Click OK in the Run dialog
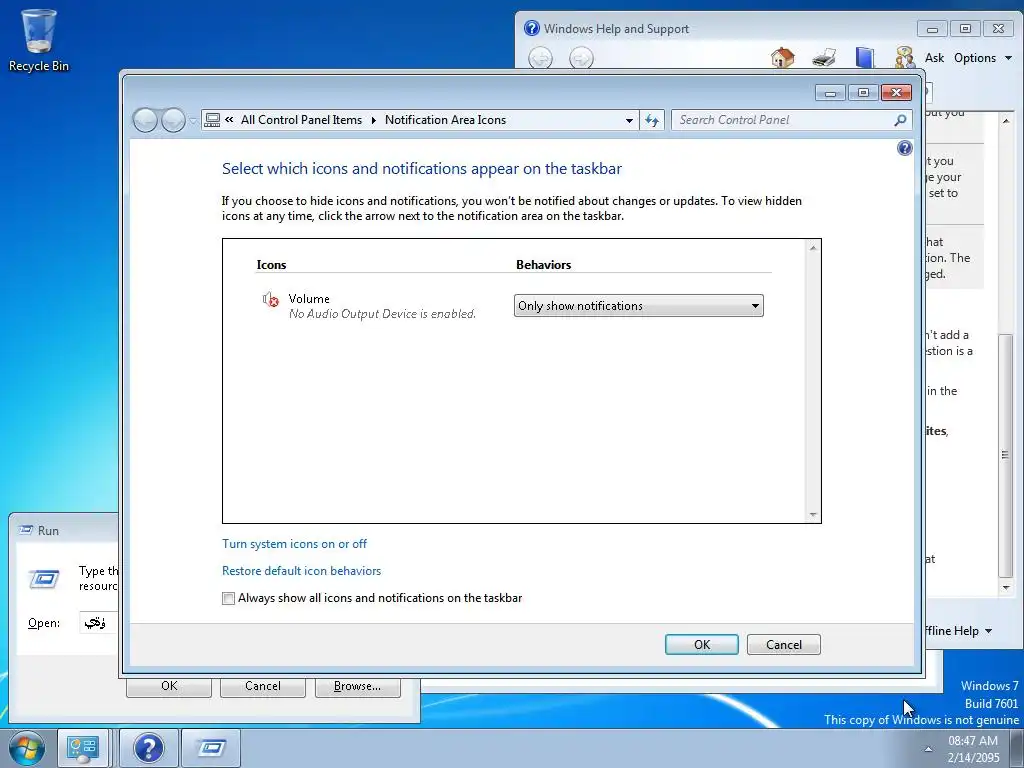 pyautogui.click(x=169, y=686)
